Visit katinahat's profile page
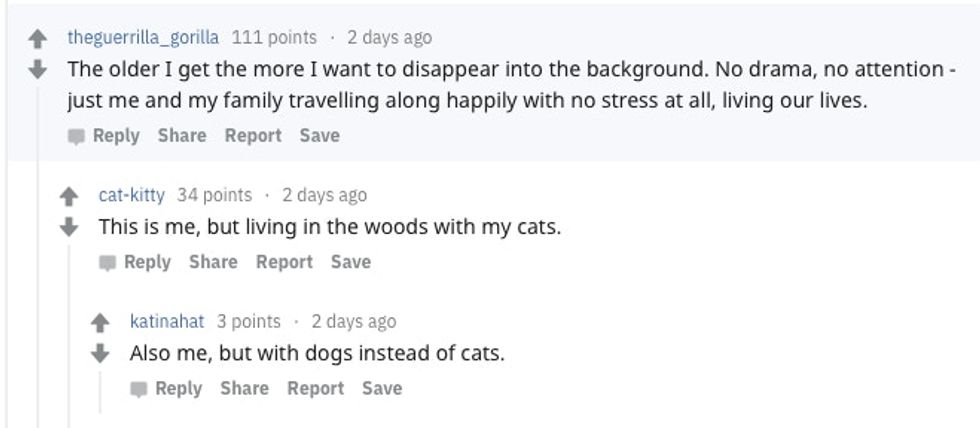980x428 pixels. click(166, 321)
